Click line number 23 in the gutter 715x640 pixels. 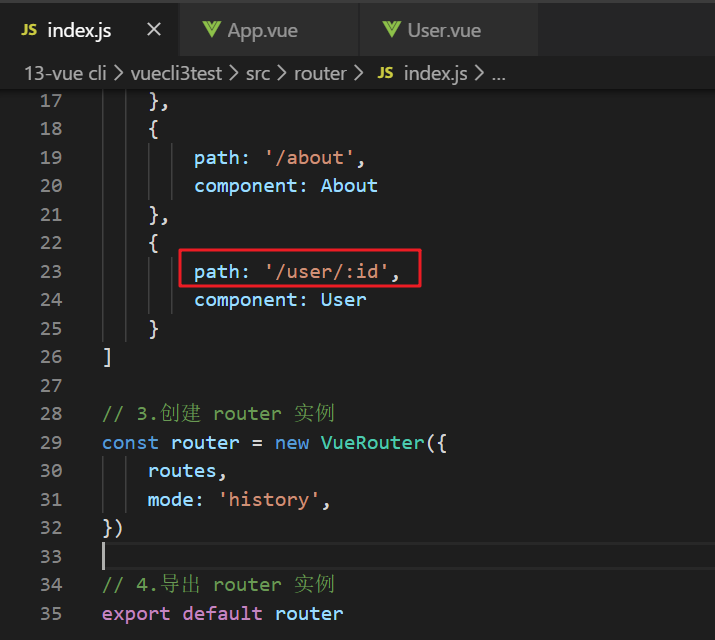(x=50, y=271)
